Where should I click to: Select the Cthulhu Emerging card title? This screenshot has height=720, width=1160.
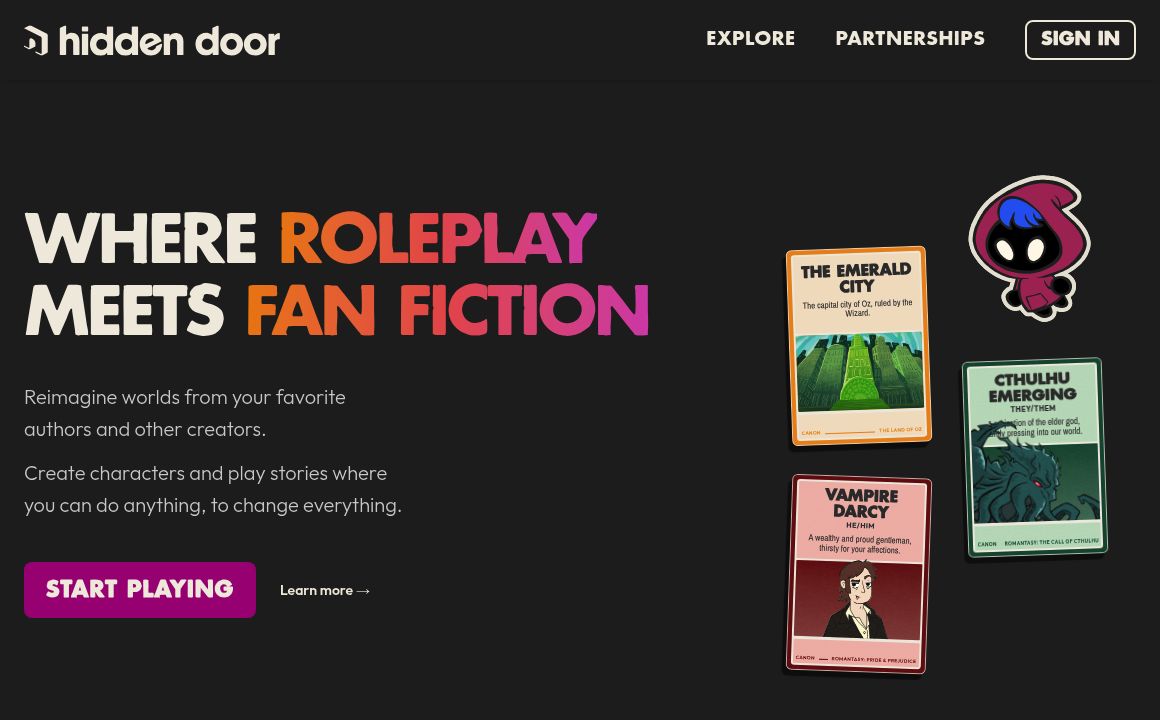point(1032,386)
